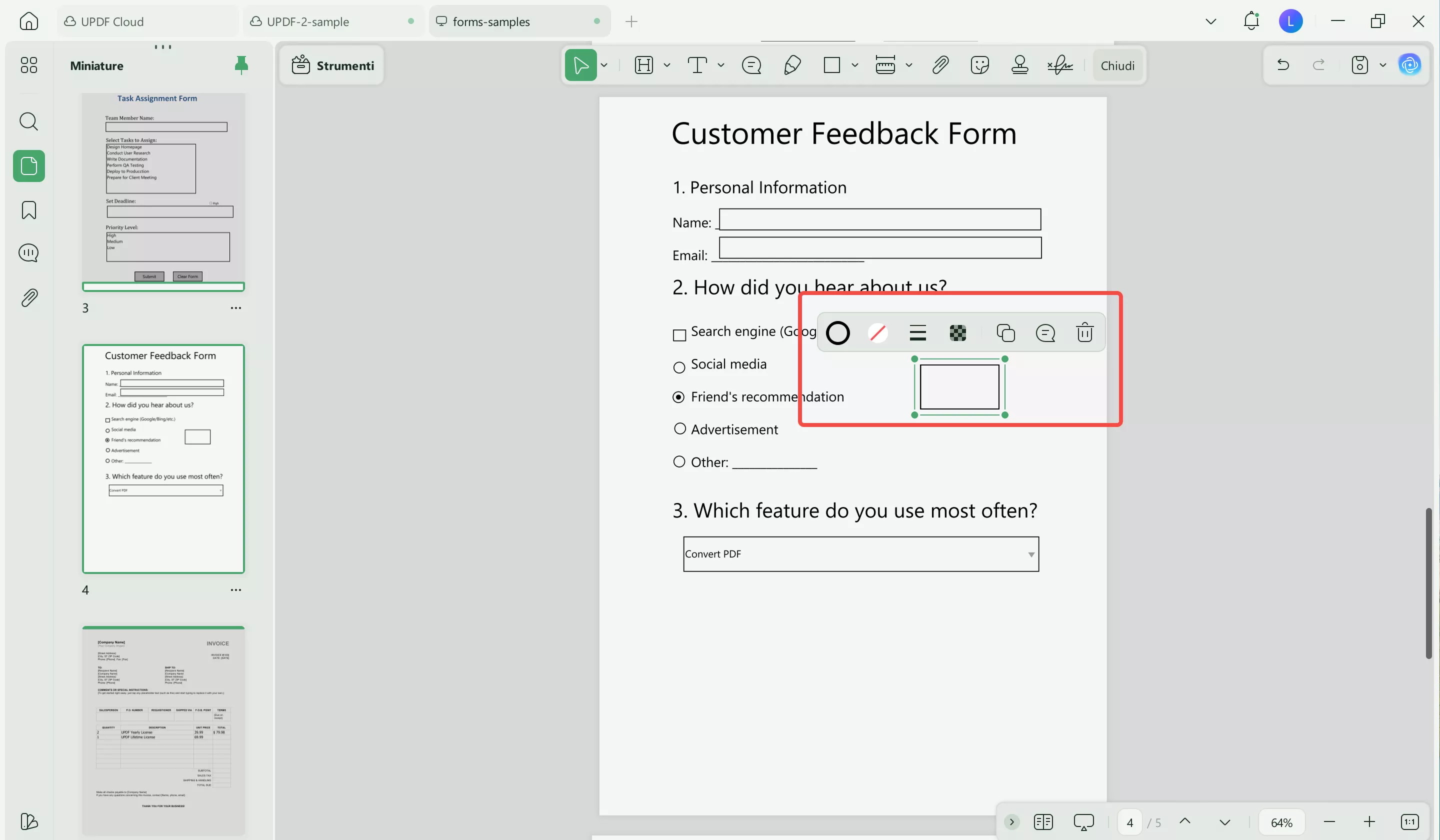Check the Search engine checkbox
Viewport: 1440px width, 840px height.
coord(679,335)
